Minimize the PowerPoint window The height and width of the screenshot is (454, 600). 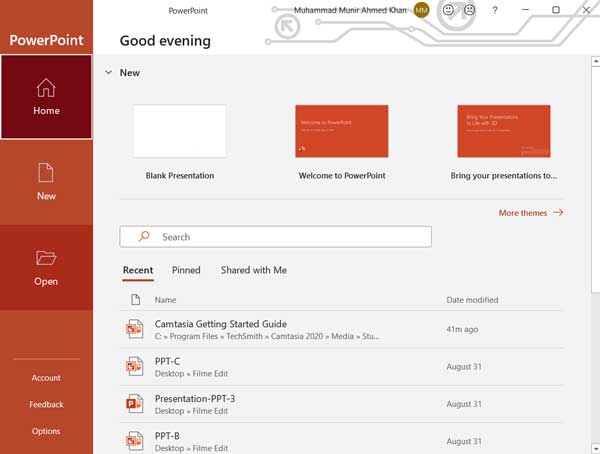point(526,10)
